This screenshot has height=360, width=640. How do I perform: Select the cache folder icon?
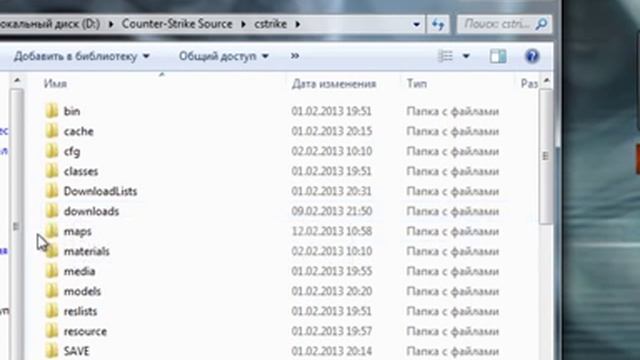[x=52, y=131]
